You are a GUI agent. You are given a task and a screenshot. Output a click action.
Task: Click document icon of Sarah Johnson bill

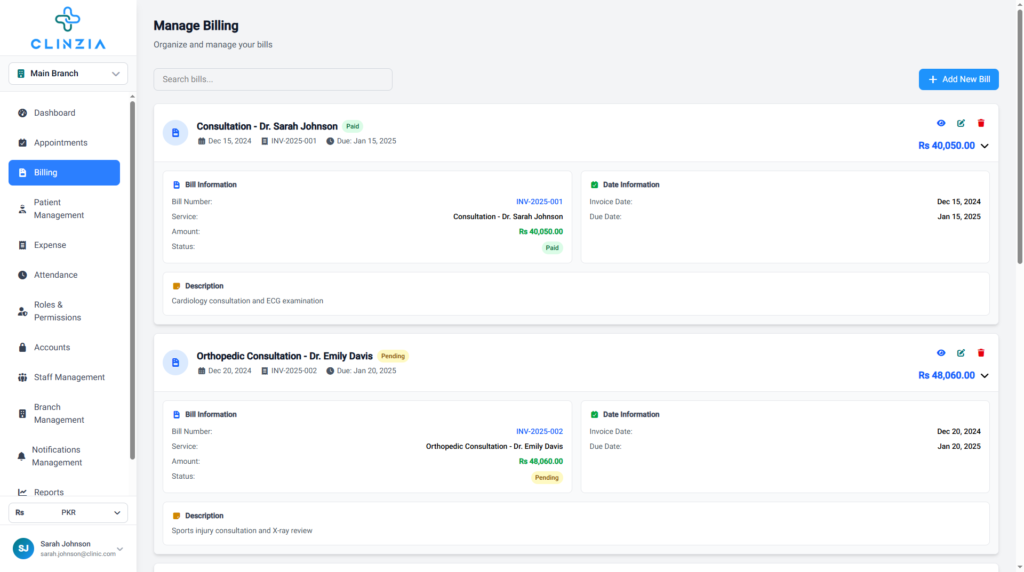176,133
